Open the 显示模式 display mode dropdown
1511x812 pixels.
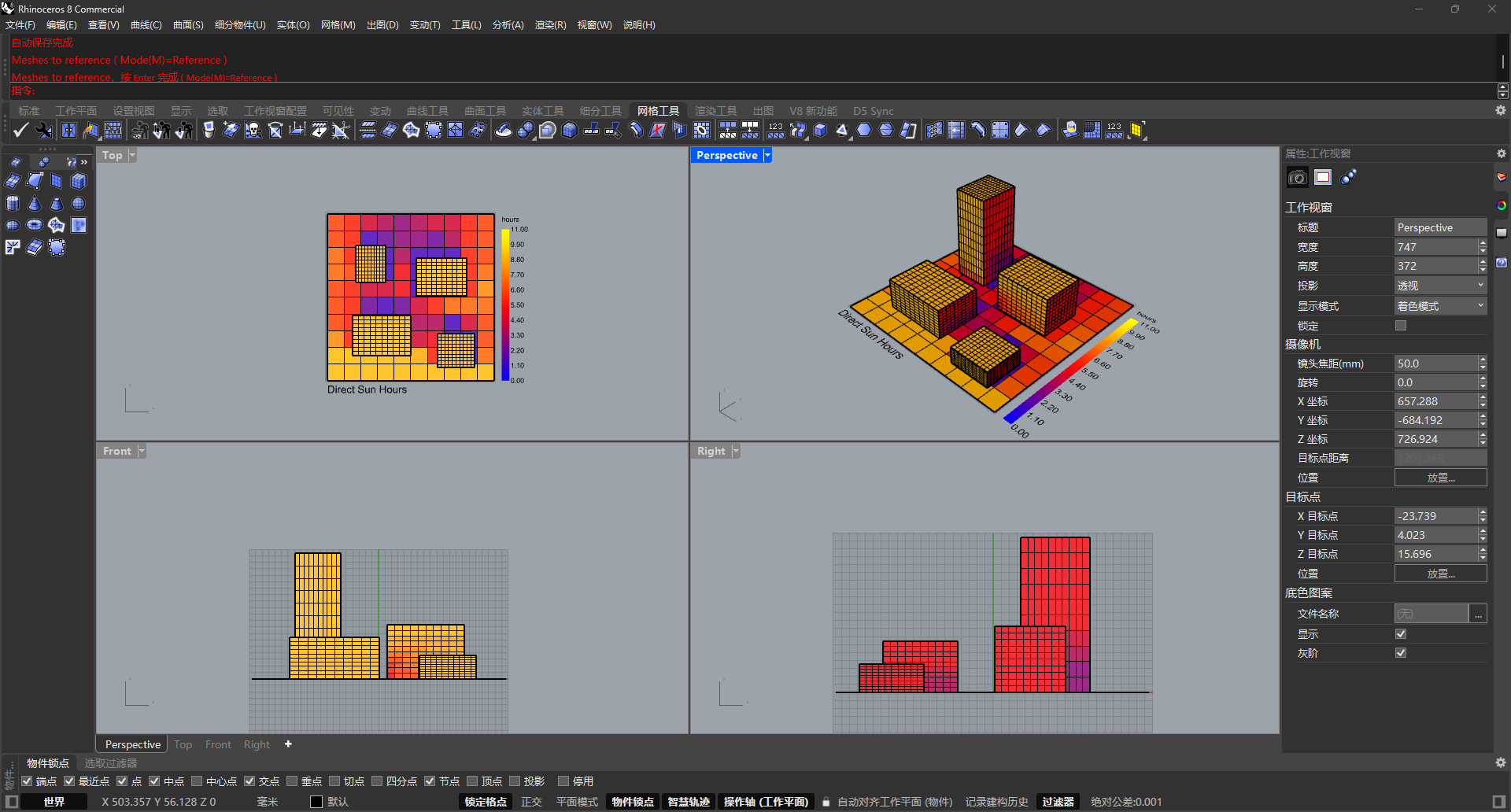pyautogui.click(x=1440, y=306)
